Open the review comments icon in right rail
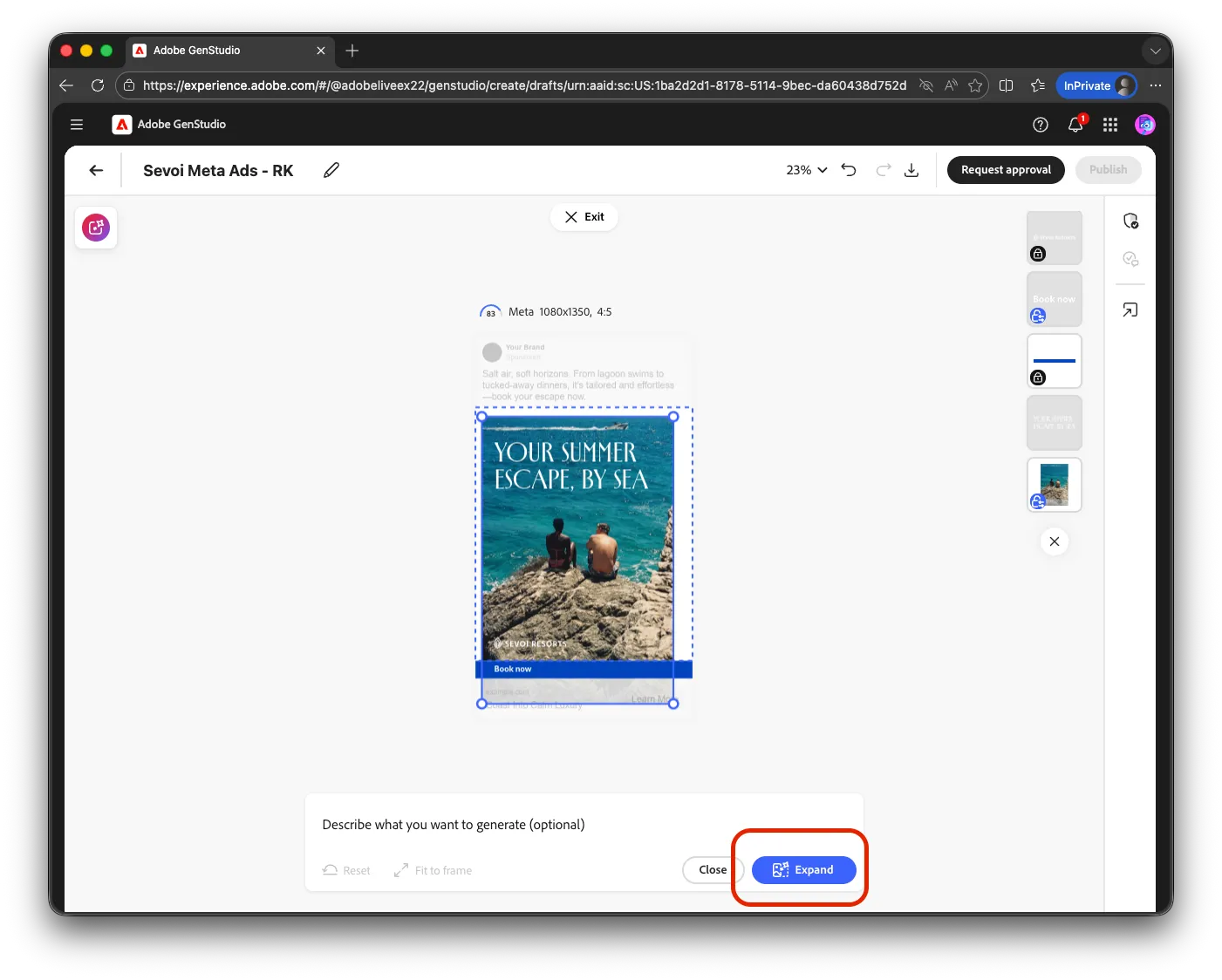The image size is (1222, 980). (x=1130, y=259)
